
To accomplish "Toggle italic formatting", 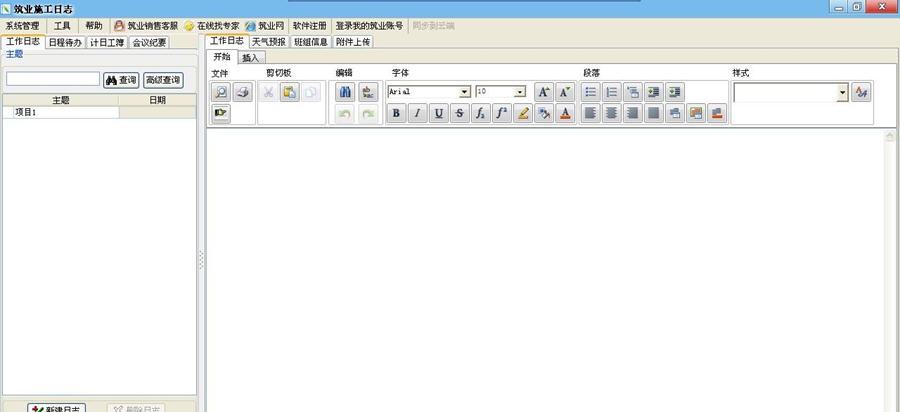I will click(417, 113).
